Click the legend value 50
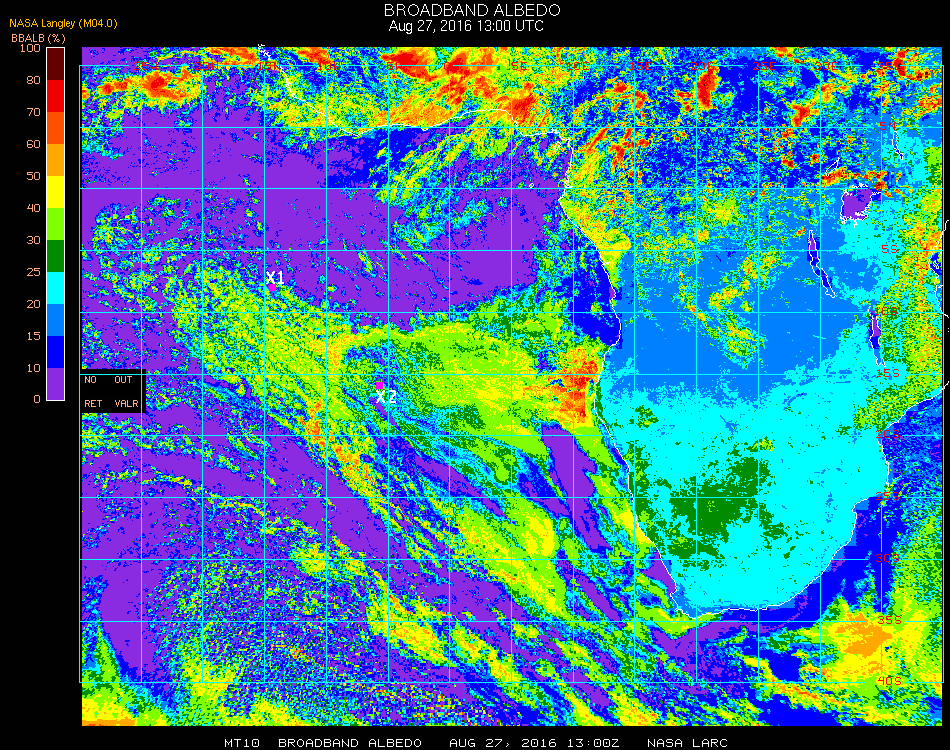Viewport: 950px width, 750px height. tap(33, 176)
